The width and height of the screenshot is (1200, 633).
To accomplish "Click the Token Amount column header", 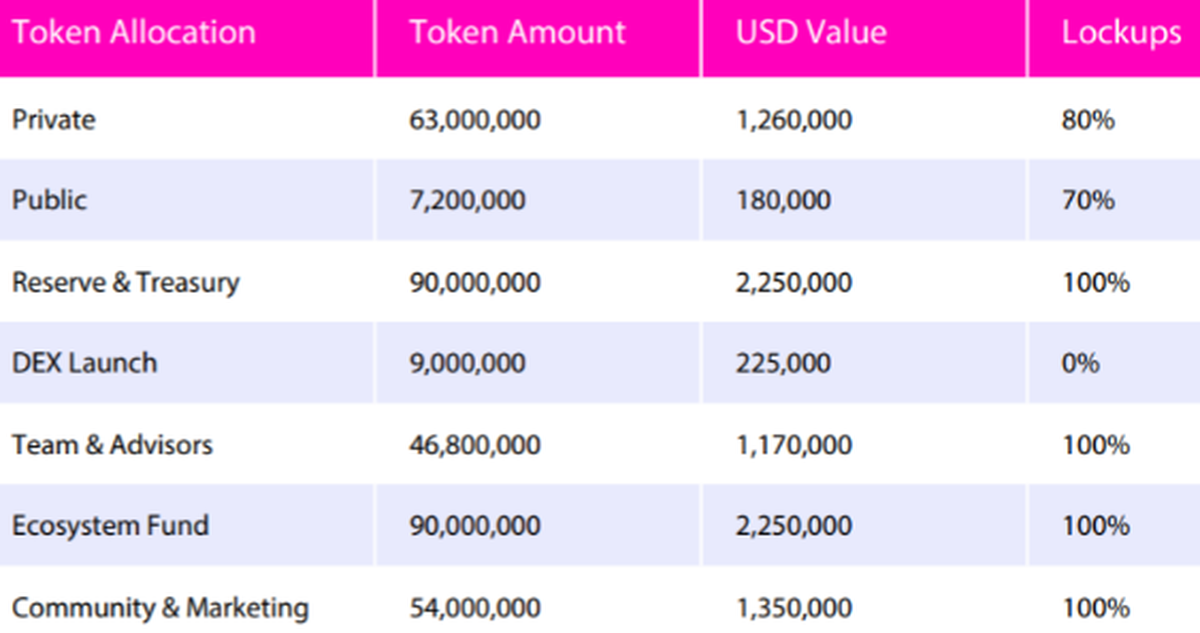I will tap(517, 33).
